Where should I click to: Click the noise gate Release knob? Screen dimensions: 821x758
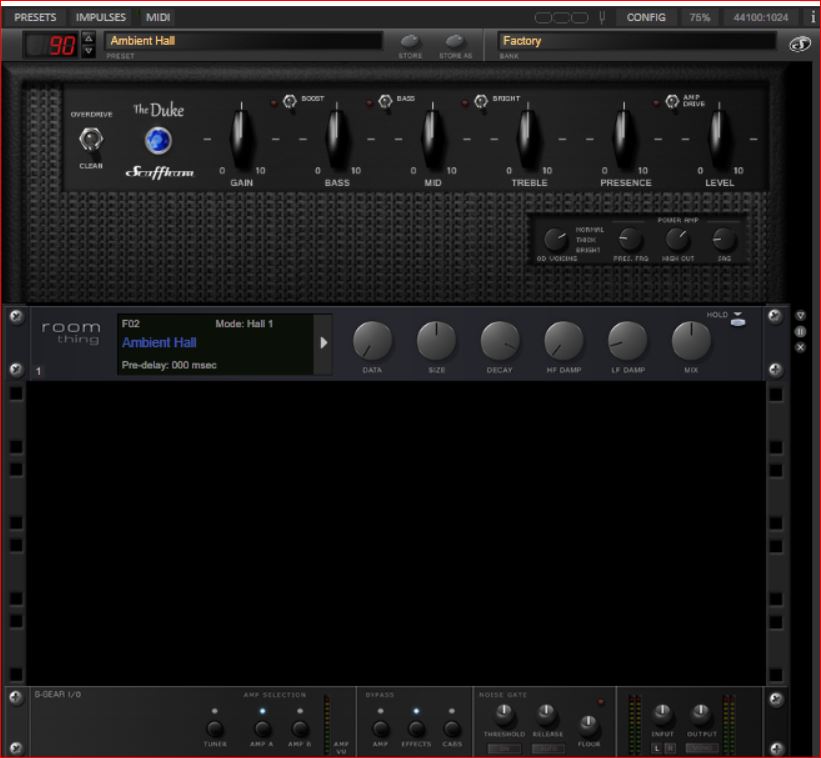tap(546, 714)
